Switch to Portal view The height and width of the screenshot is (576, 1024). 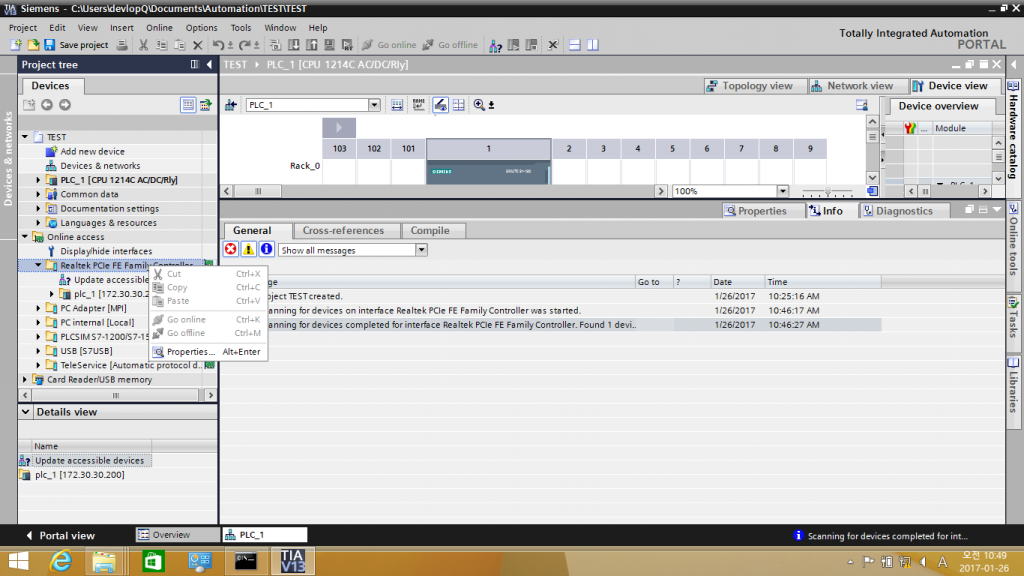60,536
